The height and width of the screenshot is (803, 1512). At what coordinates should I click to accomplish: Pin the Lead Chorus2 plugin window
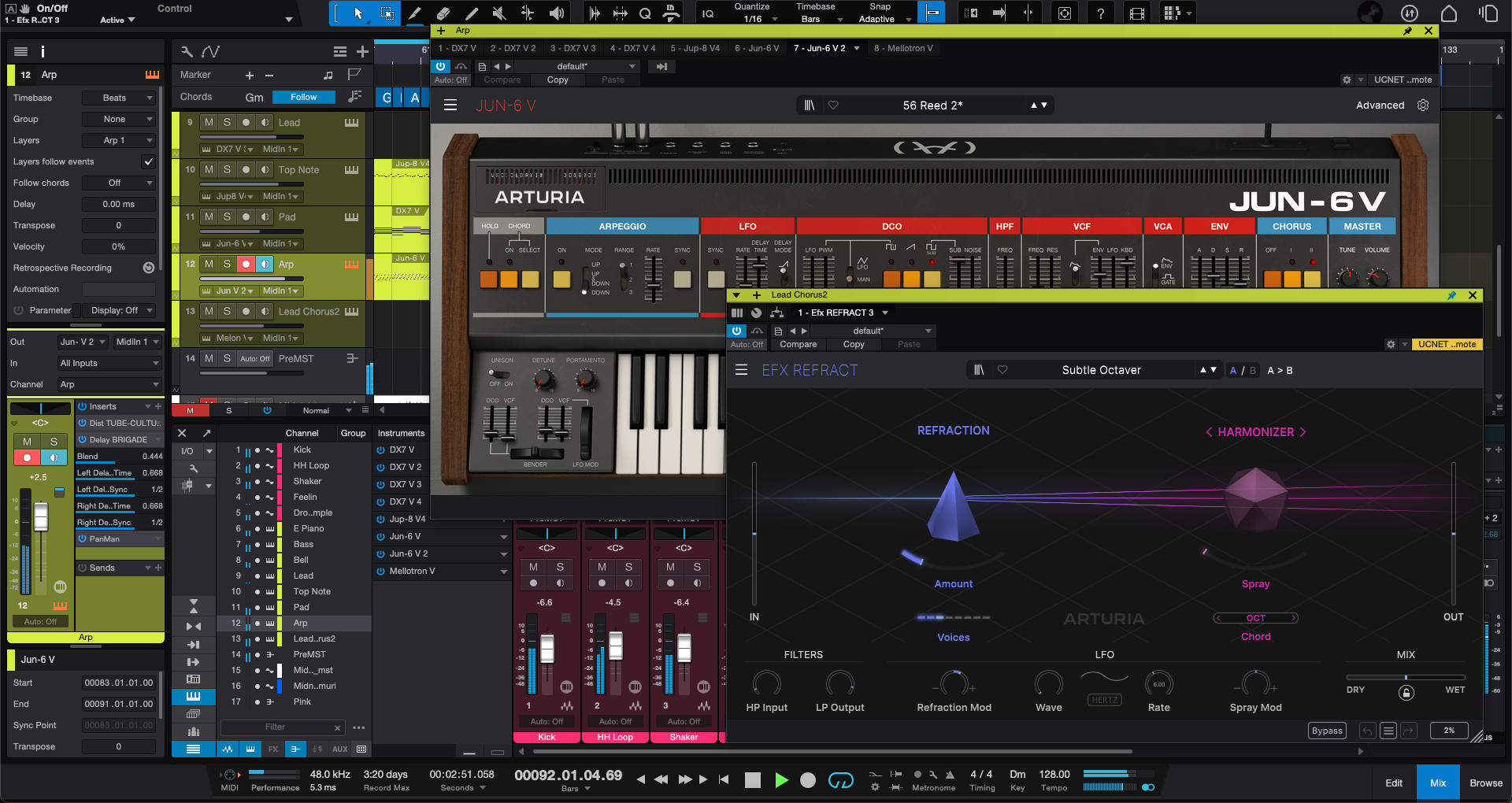pyautogui.click(x=1451, y=295)
